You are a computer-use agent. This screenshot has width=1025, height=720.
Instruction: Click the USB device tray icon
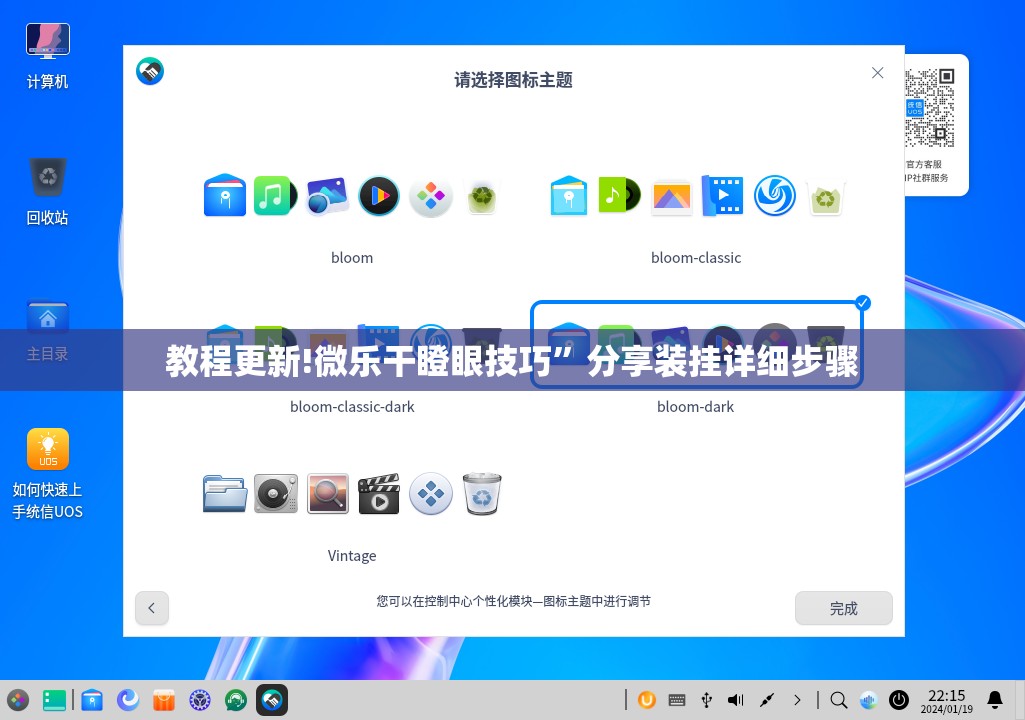(x=707, y=700)
